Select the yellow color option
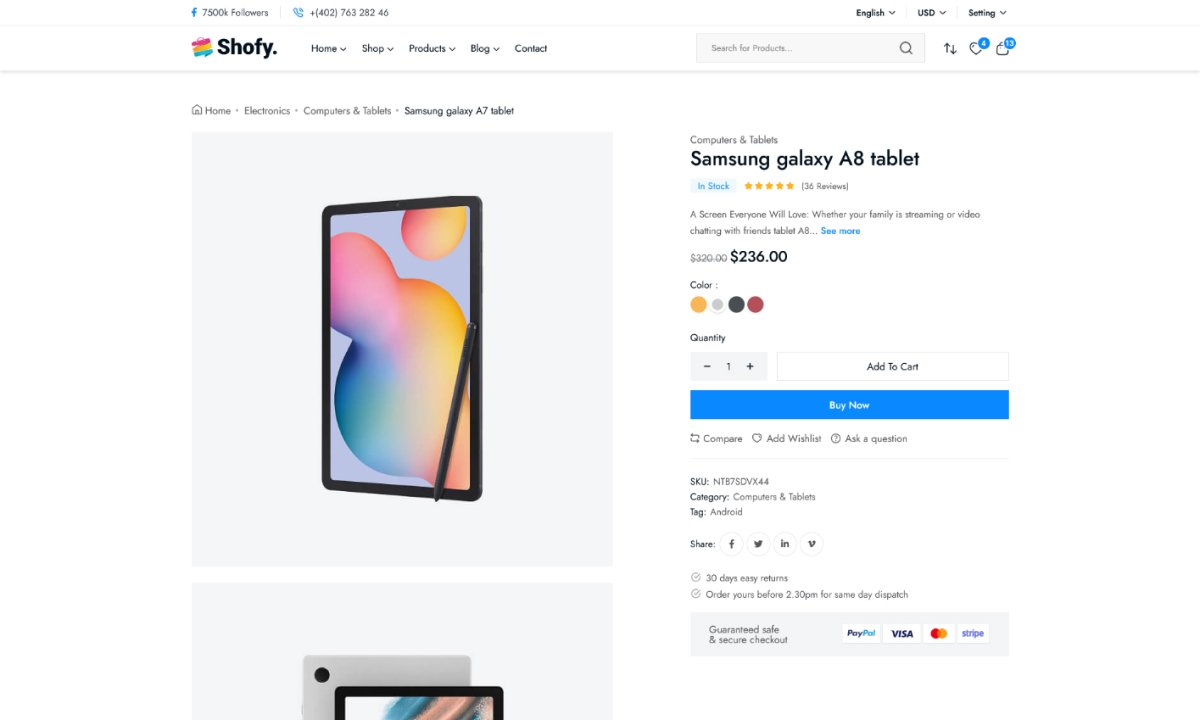1200x720 pixels. point(699,305)
